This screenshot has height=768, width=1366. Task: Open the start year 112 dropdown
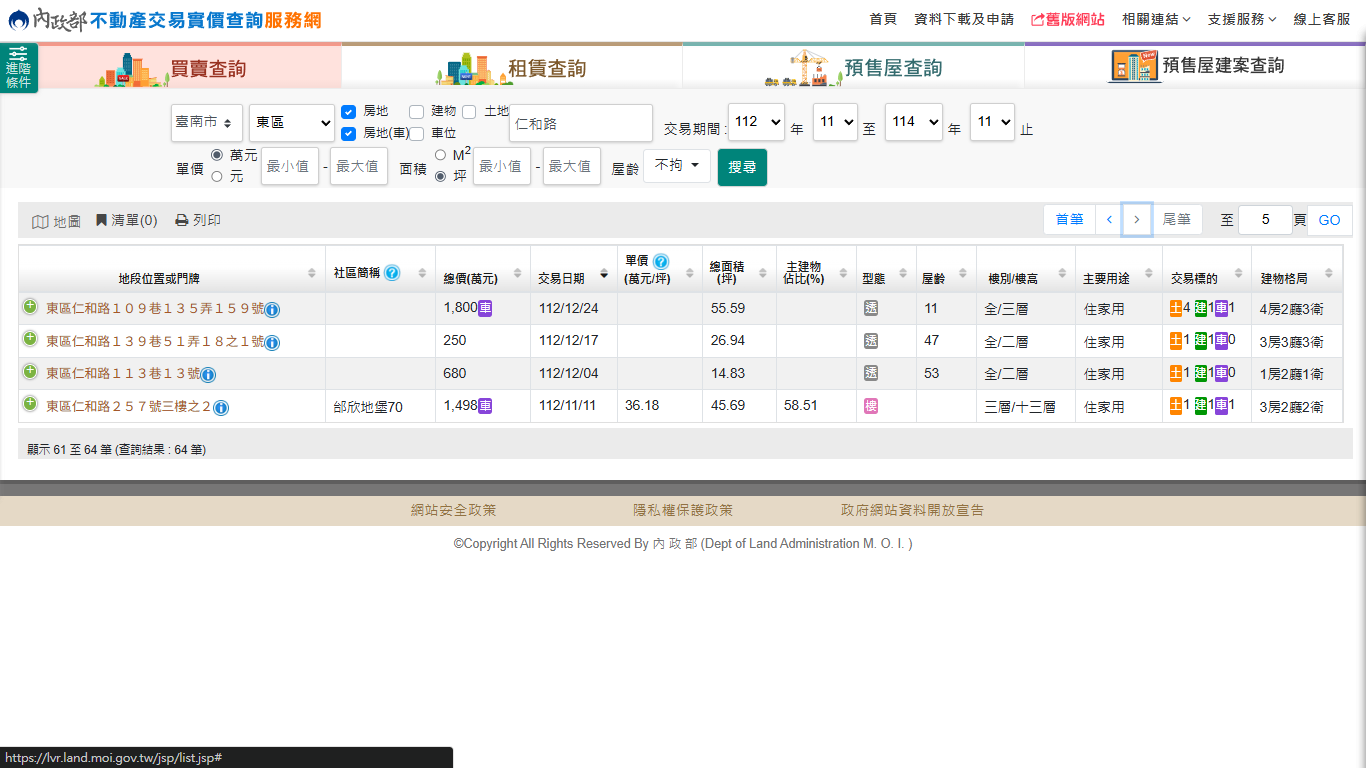point(756,122)
